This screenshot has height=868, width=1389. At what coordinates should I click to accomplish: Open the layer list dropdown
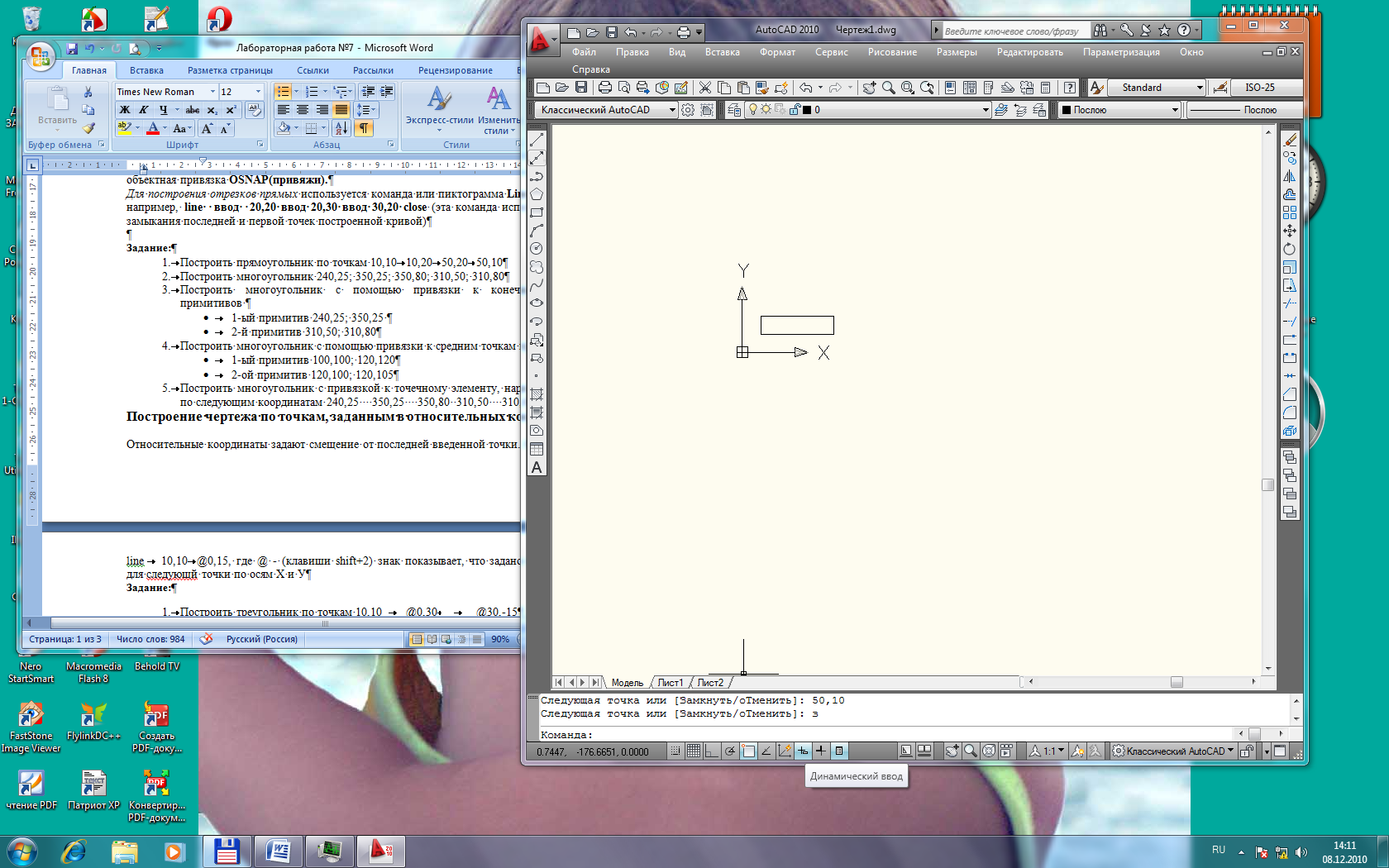click(986, 110)
